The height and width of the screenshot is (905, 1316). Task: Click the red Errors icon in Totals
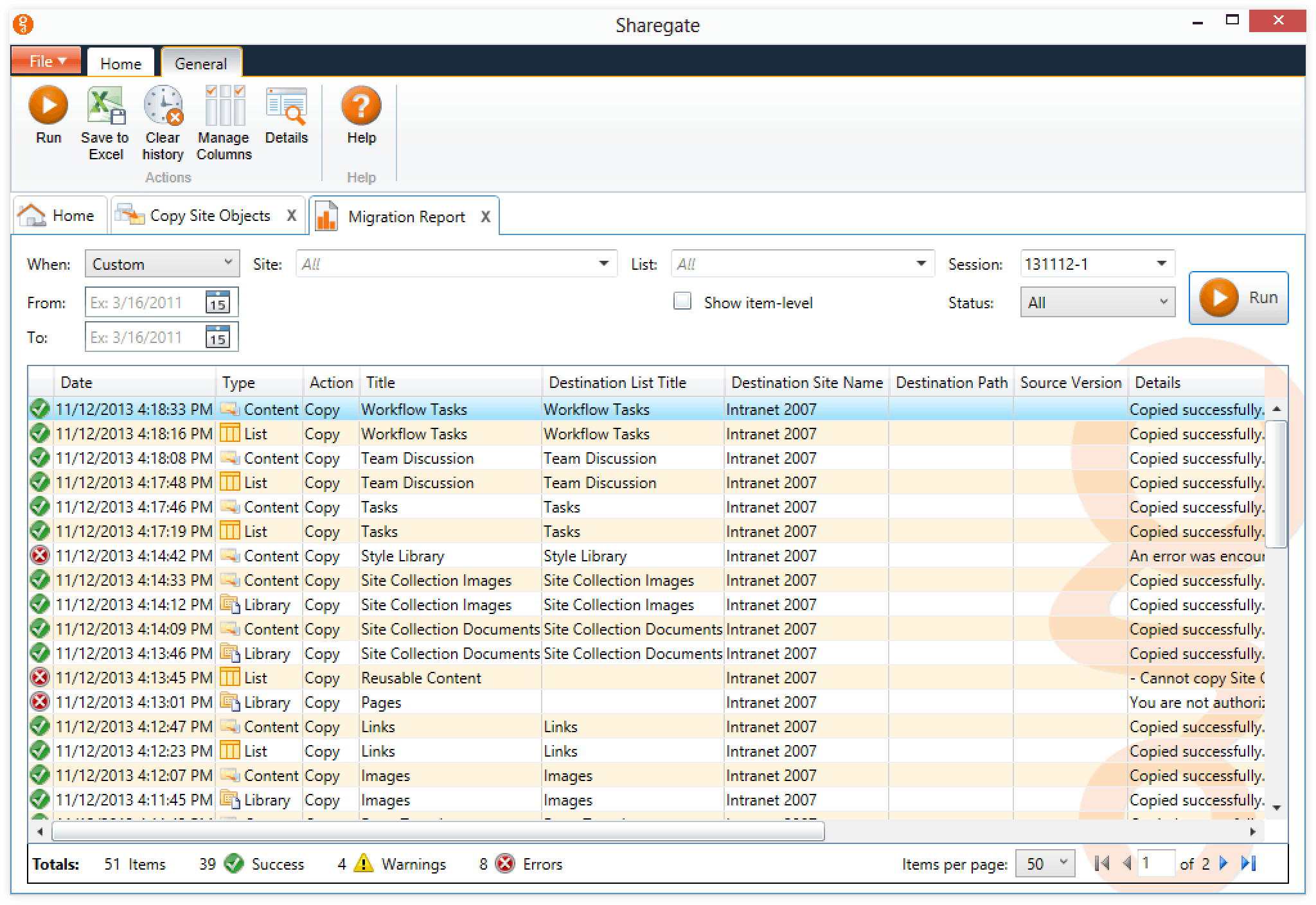tap(506, 863)
